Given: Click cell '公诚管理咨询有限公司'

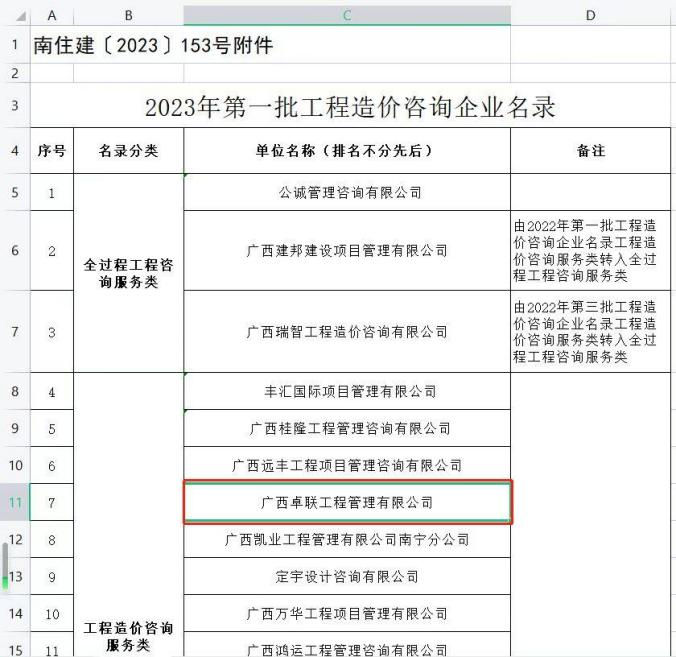Looking at the screenshot, I should tap(347, 192).
